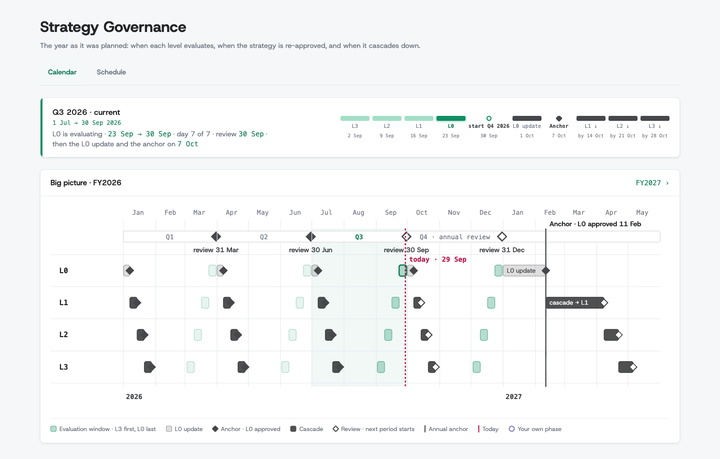Click the L3 cascade marker near May 2027

(x=627, y=367)
